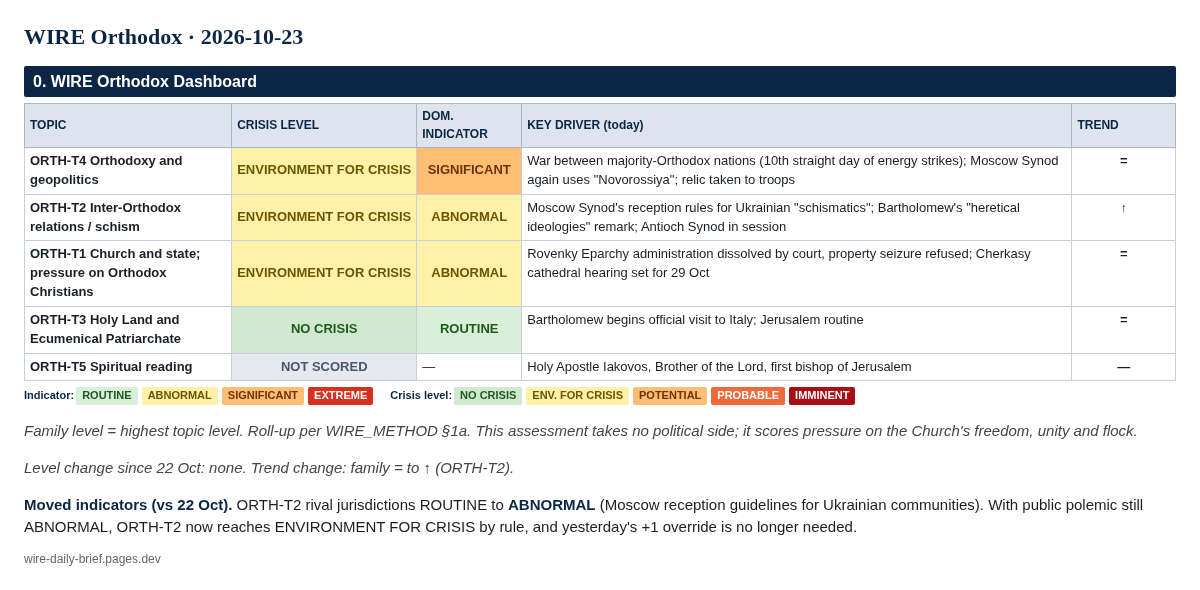Viewport: 1200px width, 590px height.
Task: Click the equals trend symbol in ORTH-T1 row
Action: [1123, 254]
